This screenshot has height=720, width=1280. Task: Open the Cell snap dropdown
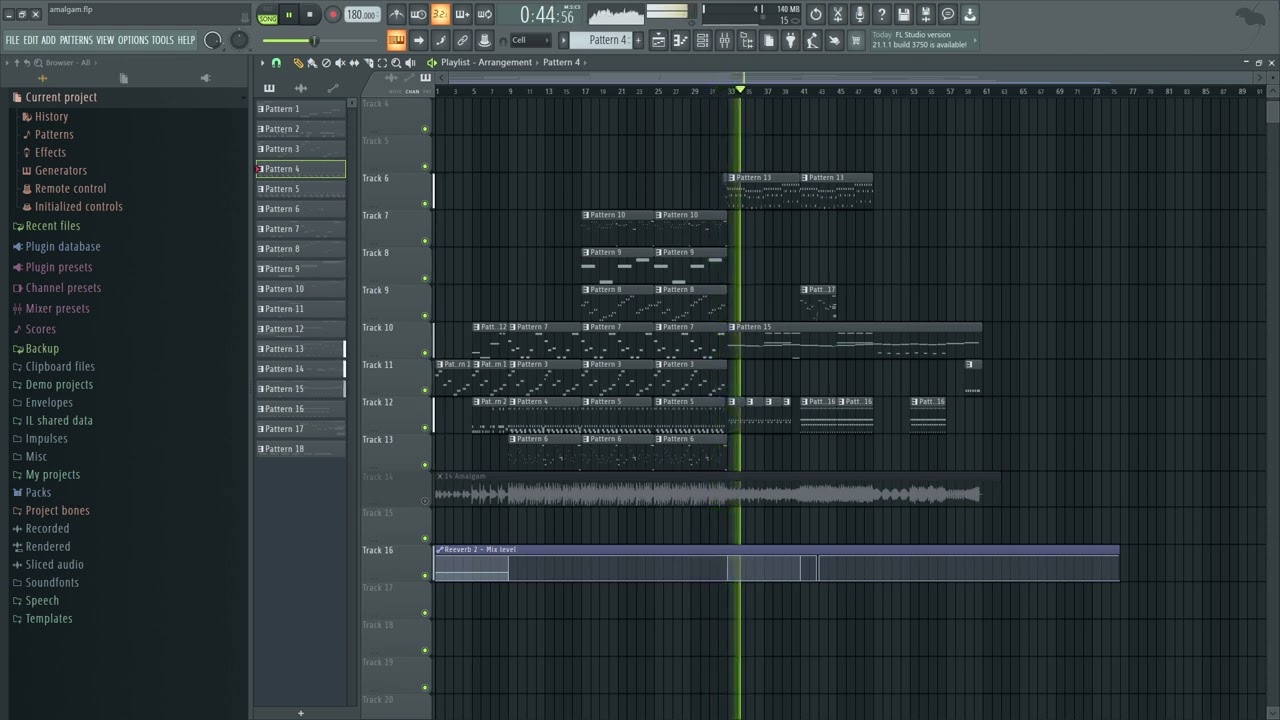tap(529, 40)
